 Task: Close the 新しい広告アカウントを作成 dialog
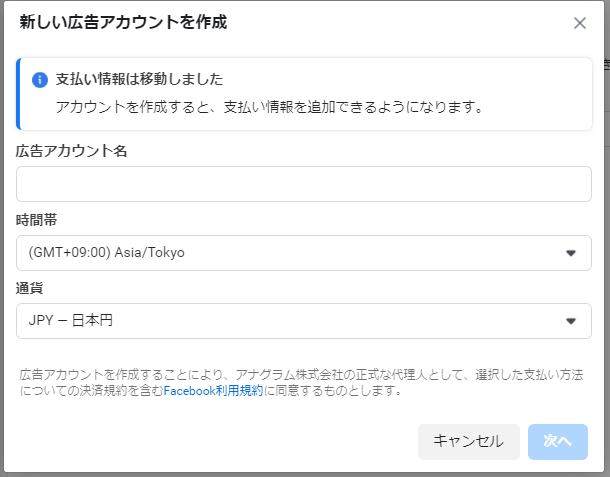click(x=579, y=23)
